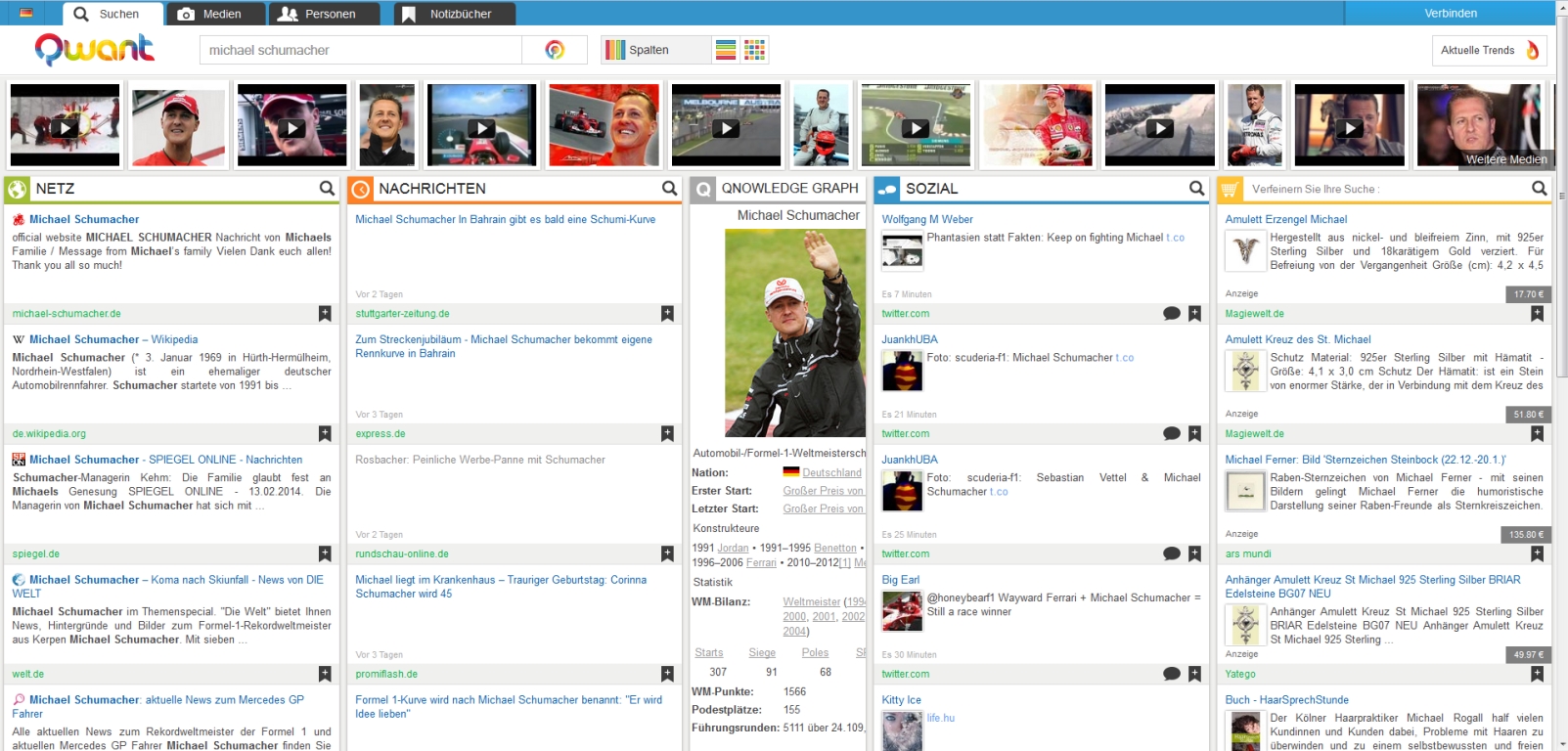The image size is (1568, 751).
Task: Open the SPIEGEL ONLINE Nachrichten result
Action: (x=165, y=460)
